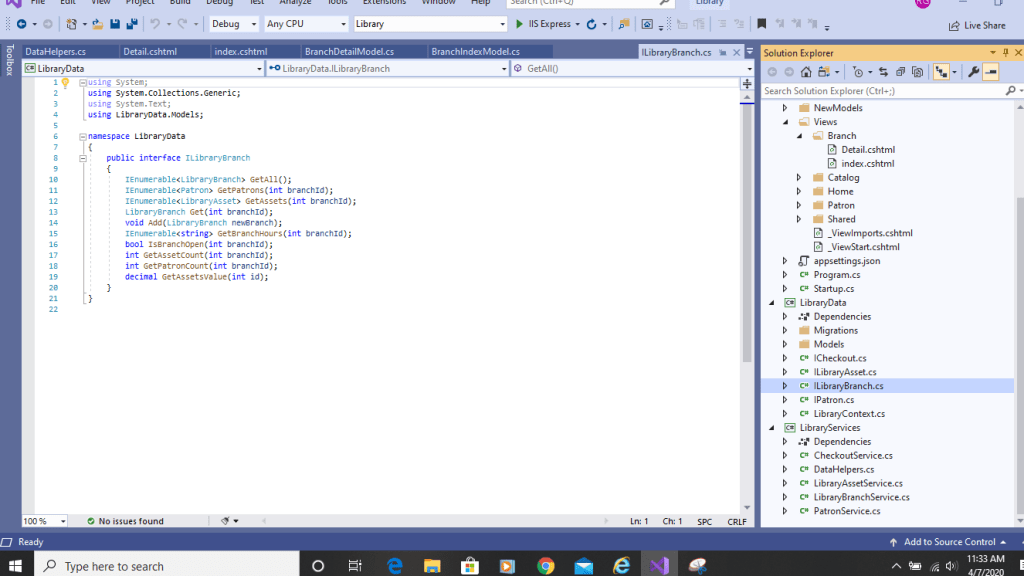Viewport: 1024px width, 576px height.
Task: Click Add to Source Control button
Action: tap(949, 542)
